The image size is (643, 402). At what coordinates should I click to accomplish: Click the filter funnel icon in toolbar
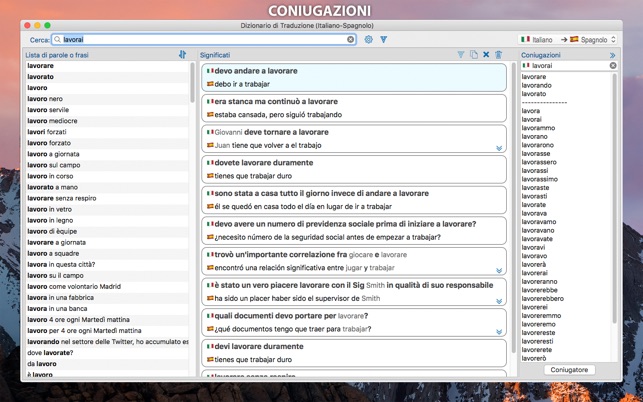(x=383, y=40)
